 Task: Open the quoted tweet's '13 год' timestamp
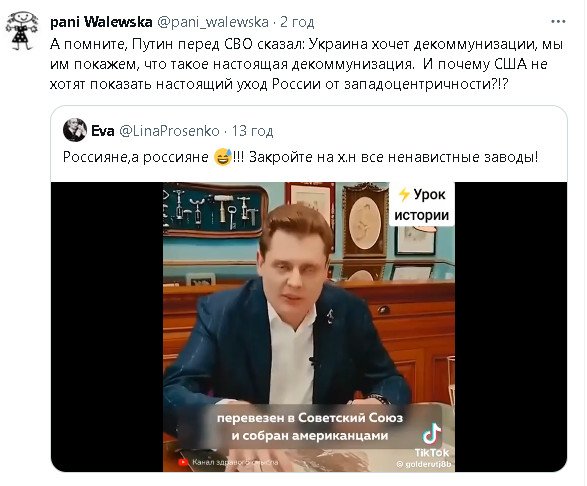(x=252, y=131)
